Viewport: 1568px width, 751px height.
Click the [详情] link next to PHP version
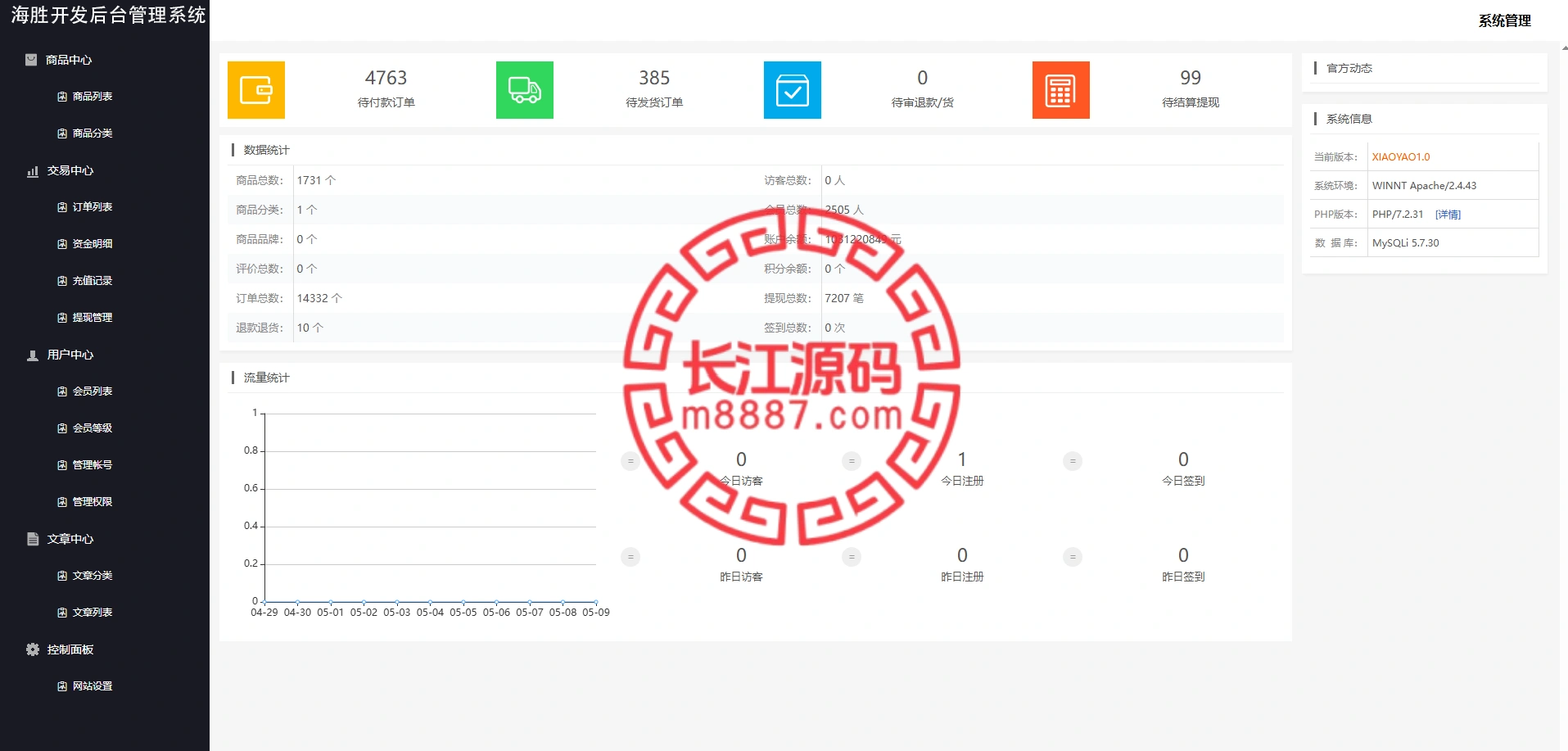tap(1448, 215)
